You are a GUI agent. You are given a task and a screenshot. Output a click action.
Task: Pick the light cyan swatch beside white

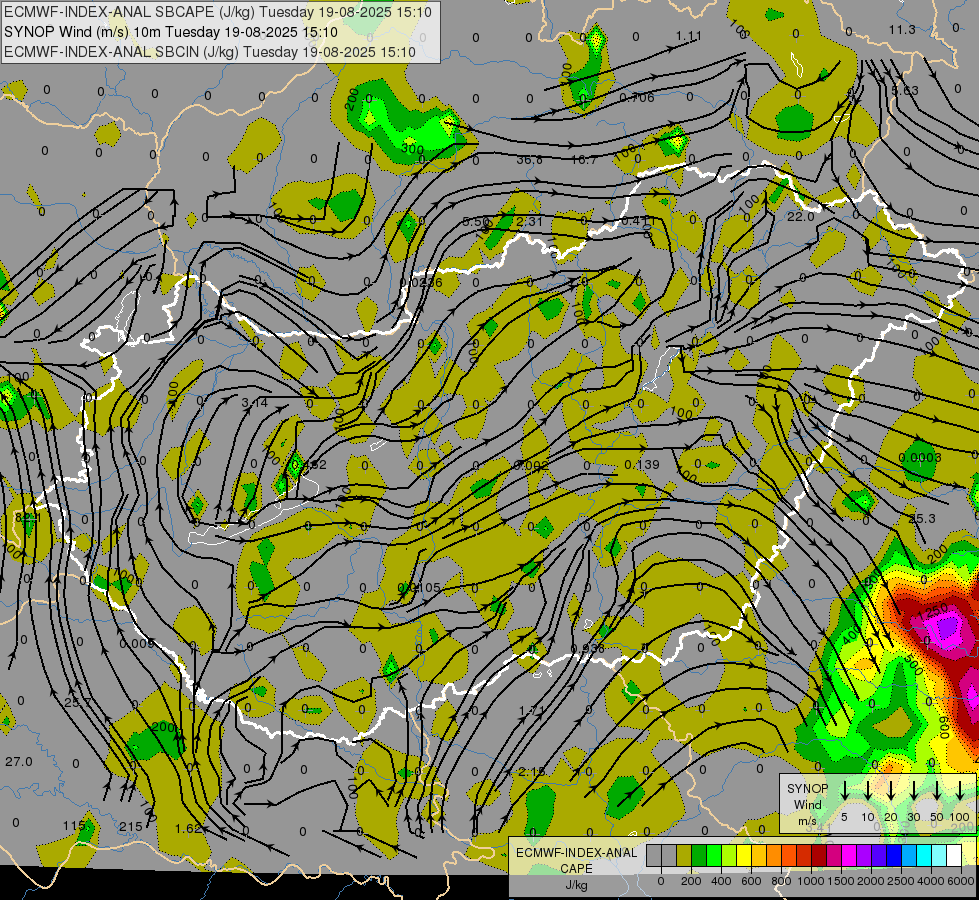939,856
